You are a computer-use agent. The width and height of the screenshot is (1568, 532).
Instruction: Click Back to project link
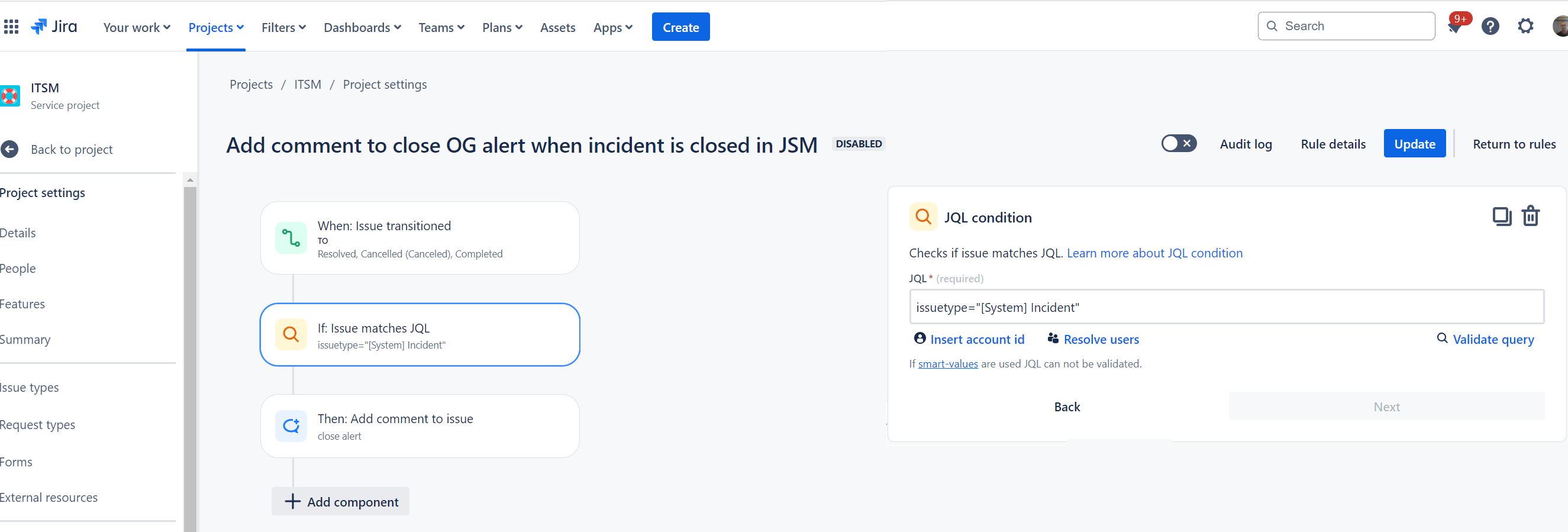(72, 149)
